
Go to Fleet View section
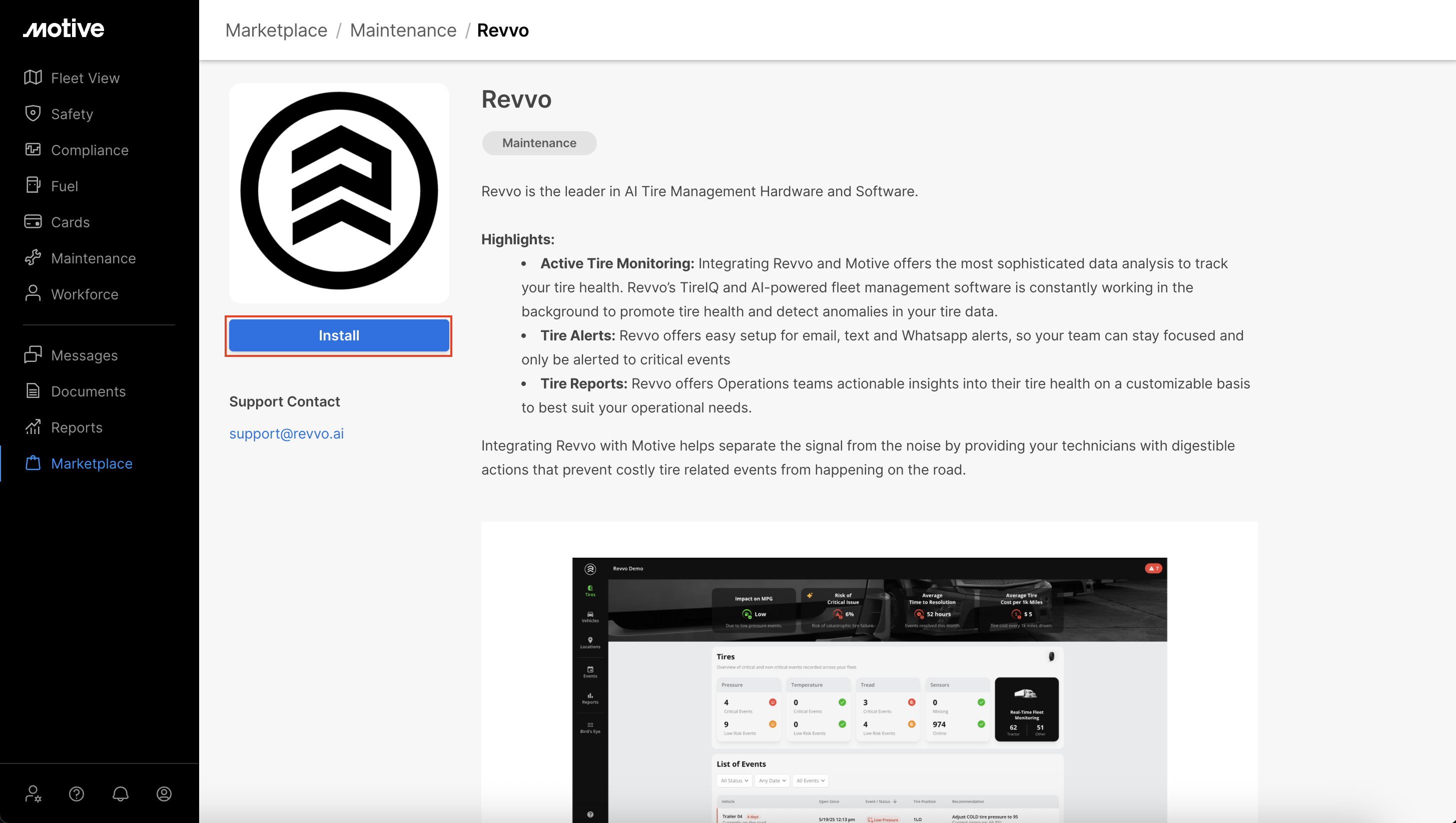pyautogui.click(x=86, y=78)
